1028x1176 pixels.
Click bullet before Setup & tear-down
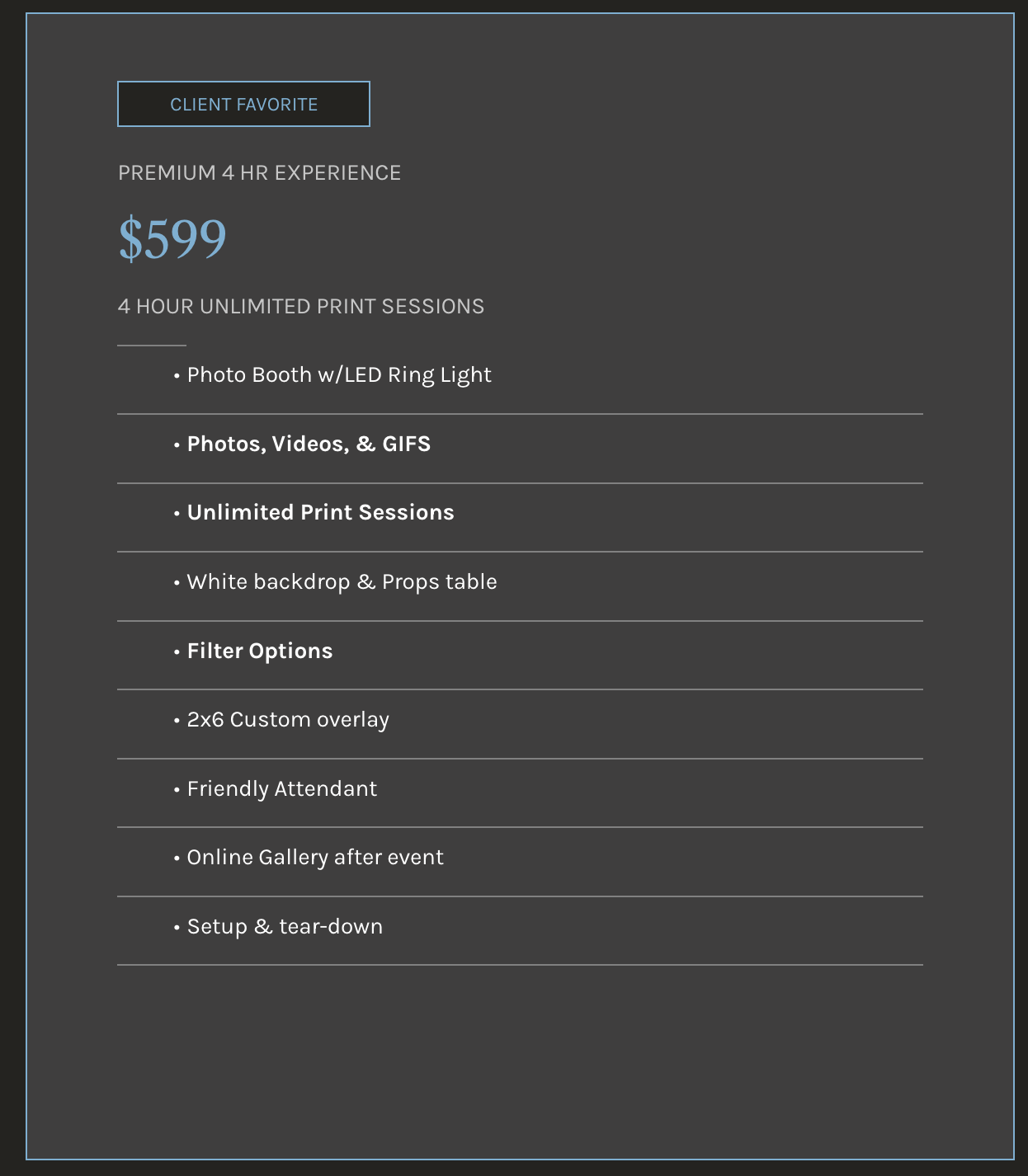click(x=177, y=928)
